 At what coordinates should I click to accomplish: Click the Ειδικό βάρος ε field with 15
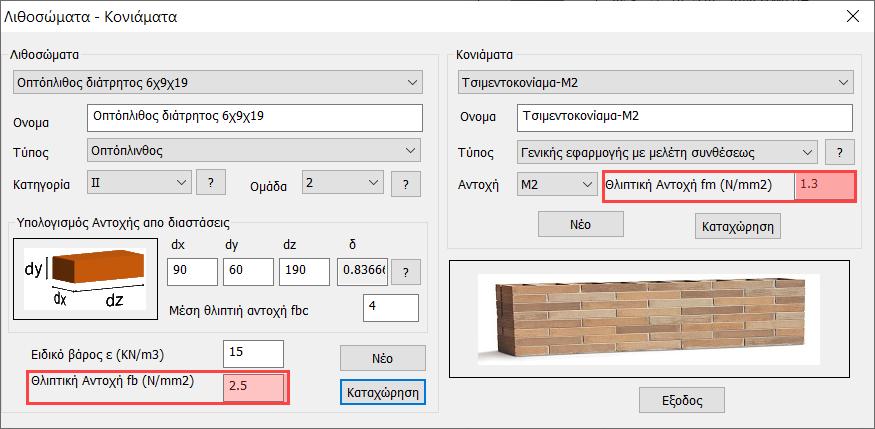[253, 354]
